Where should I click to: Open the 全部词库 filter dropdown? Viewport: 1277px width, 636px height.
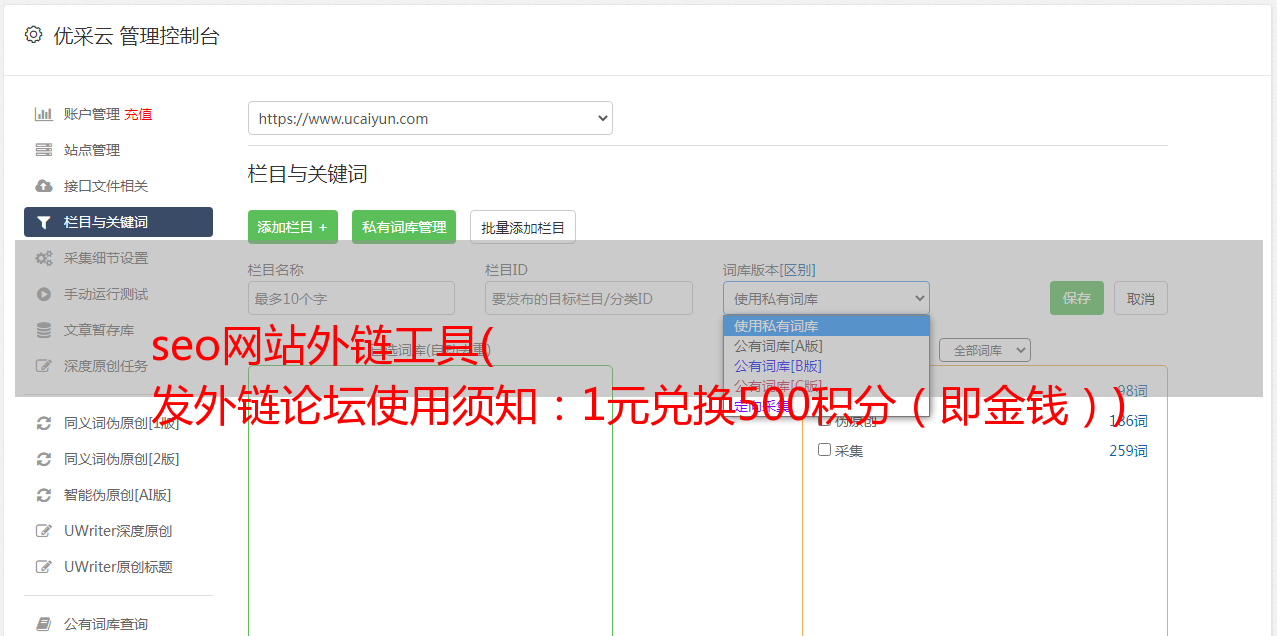984,350
